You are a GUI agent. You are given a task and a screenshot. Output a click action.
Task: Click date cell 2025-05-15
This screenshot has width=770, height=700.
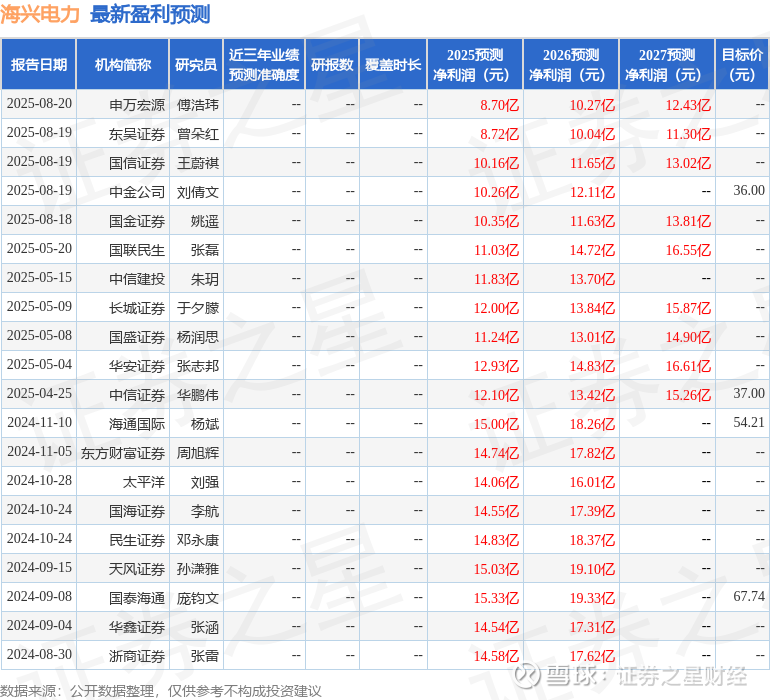(x=39, y=278)
